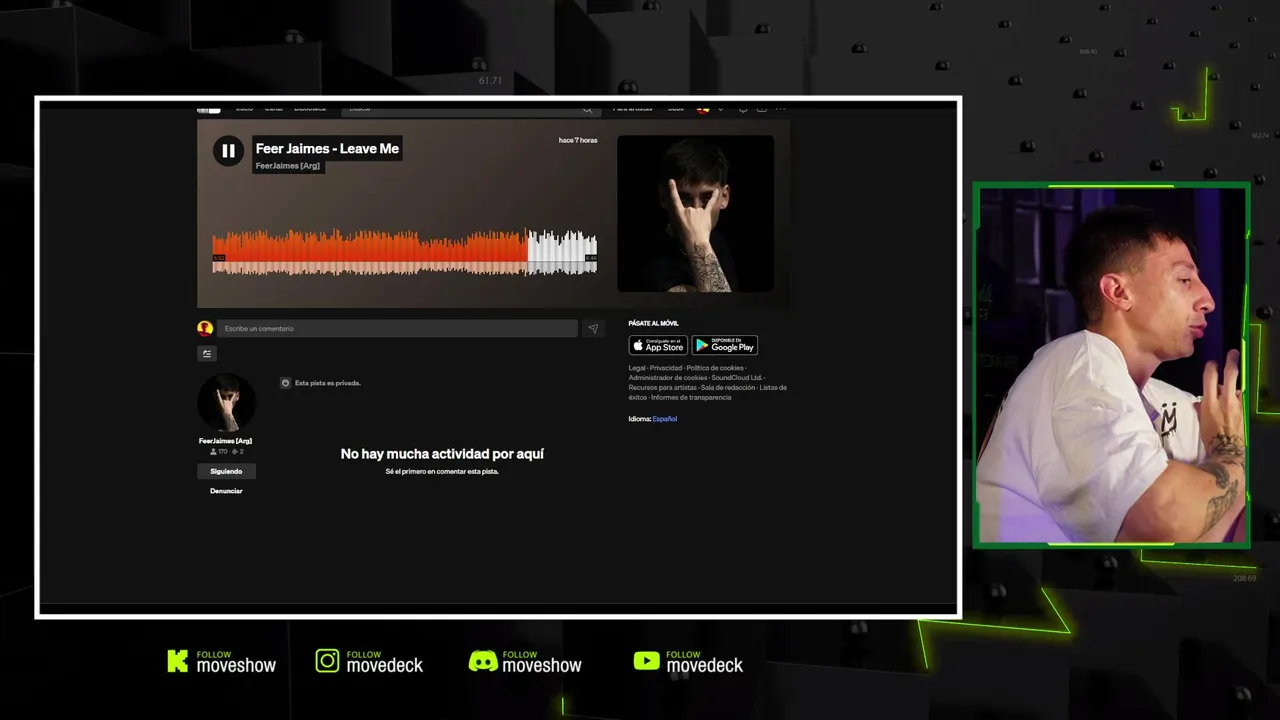Open the Privacidad footer link
Image resolution: width=1280 pixels, height=720 pixels.
(x=666, y=368)
